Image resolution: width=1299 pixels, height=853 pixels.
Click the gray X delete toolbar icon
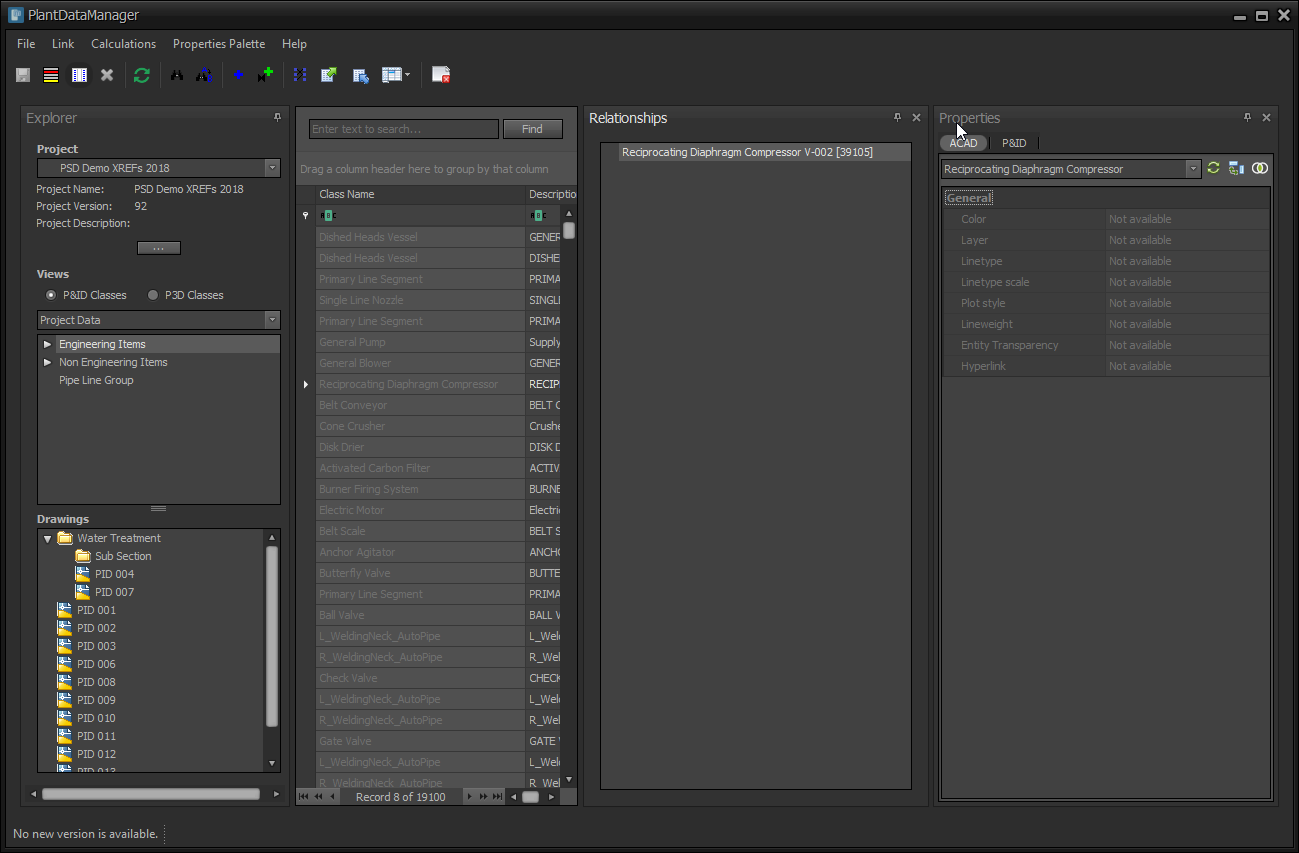pos(107,75)
